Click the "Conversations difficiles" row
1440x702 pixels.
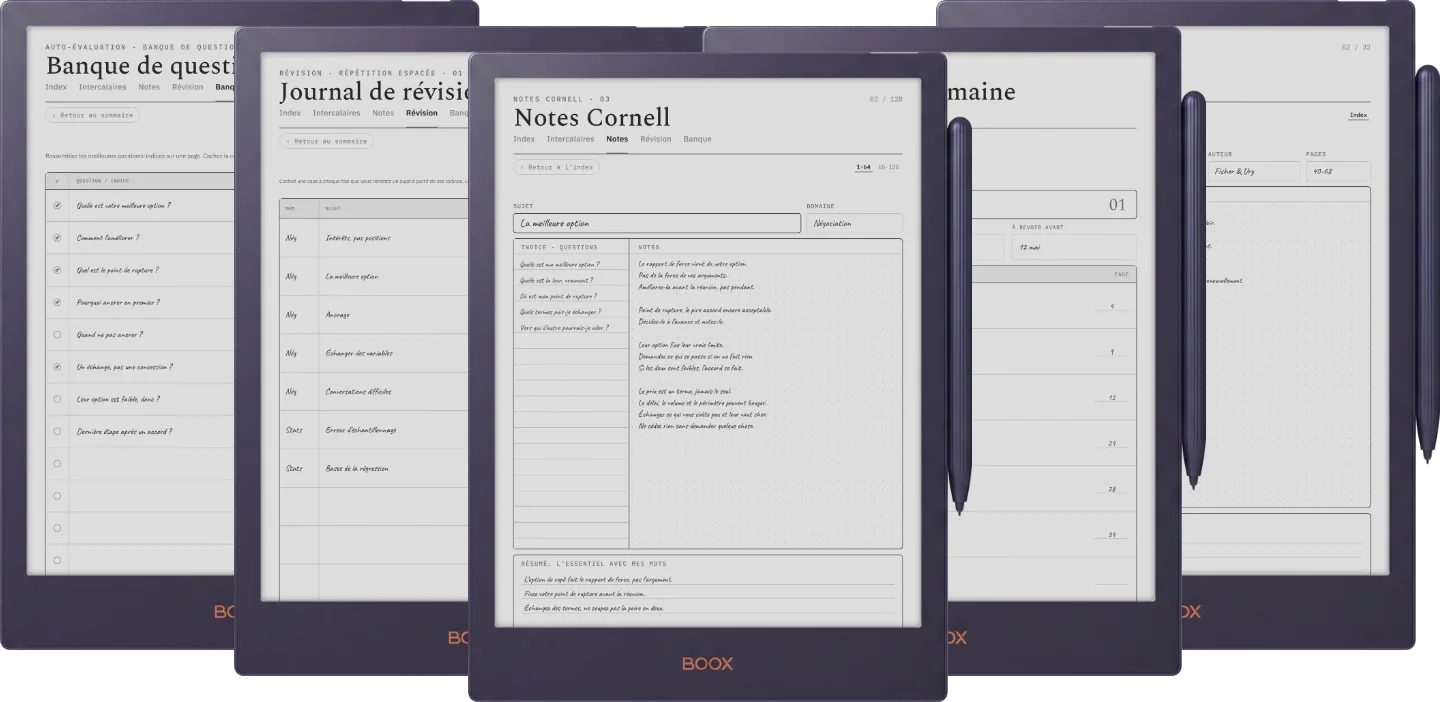click(375, 392)
